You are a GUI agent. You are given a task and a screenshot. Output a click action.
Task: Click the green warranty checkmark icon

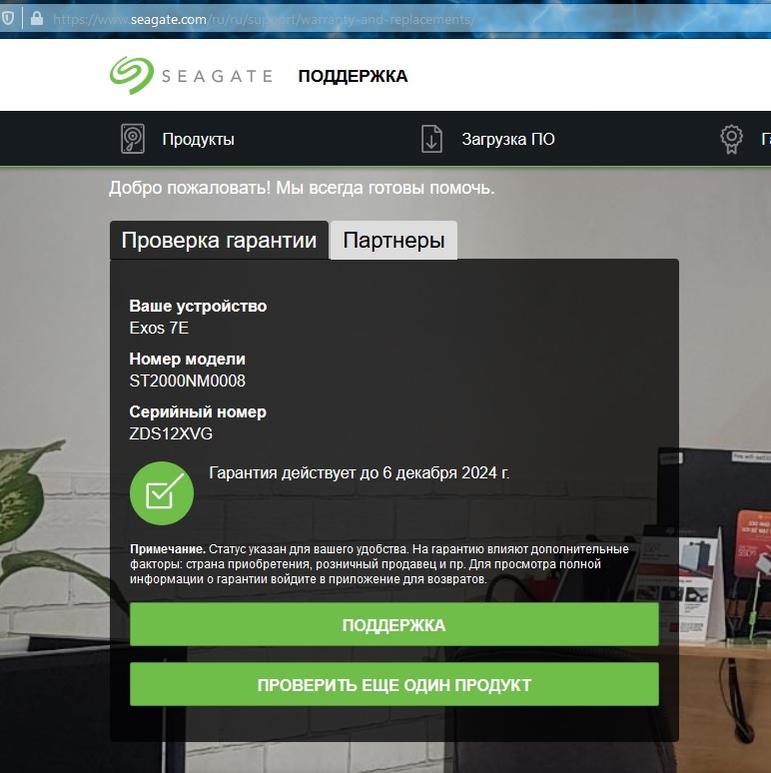pos(162,493)
